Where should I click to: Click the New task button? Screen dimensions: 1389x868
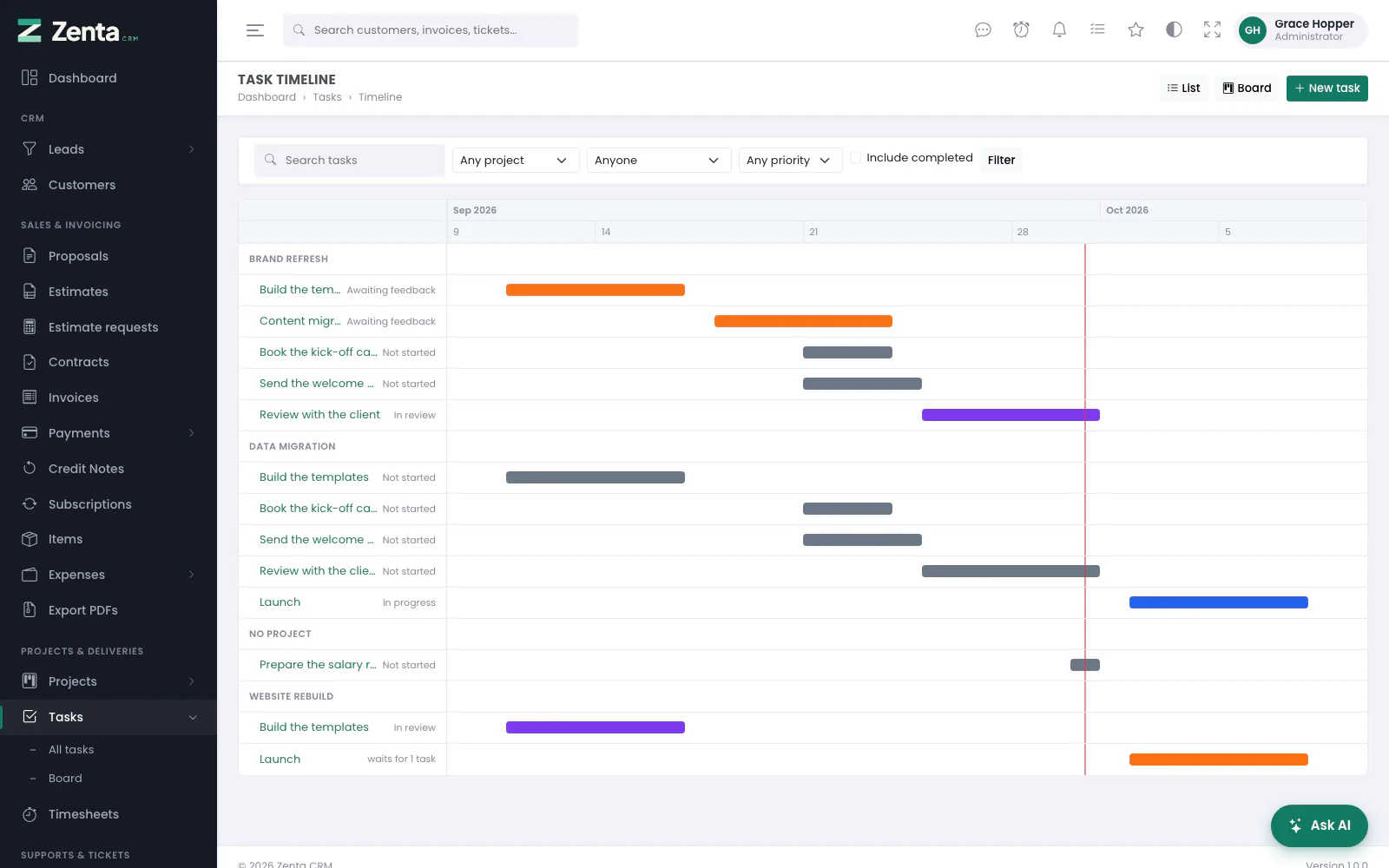(1327, 89)
